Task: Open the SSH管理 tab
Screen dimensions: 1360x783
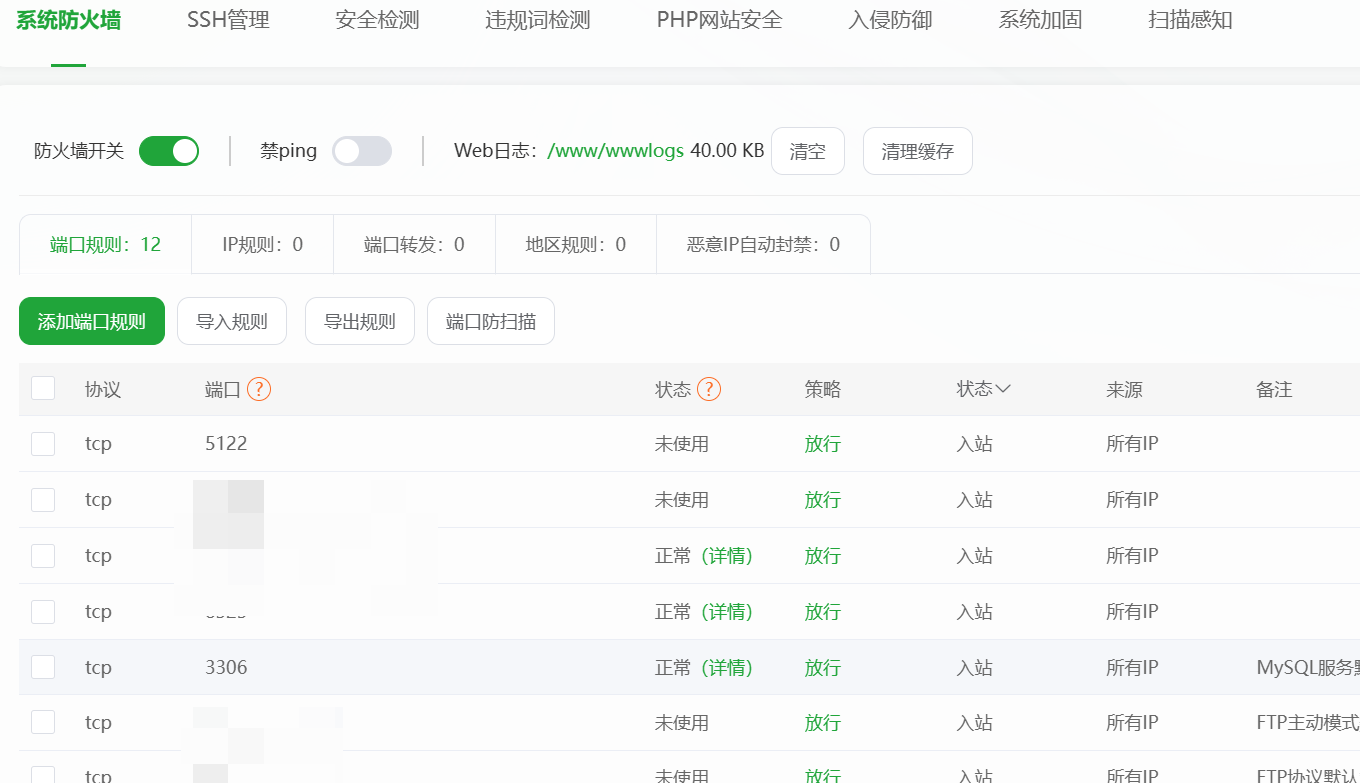Action: 228,20
